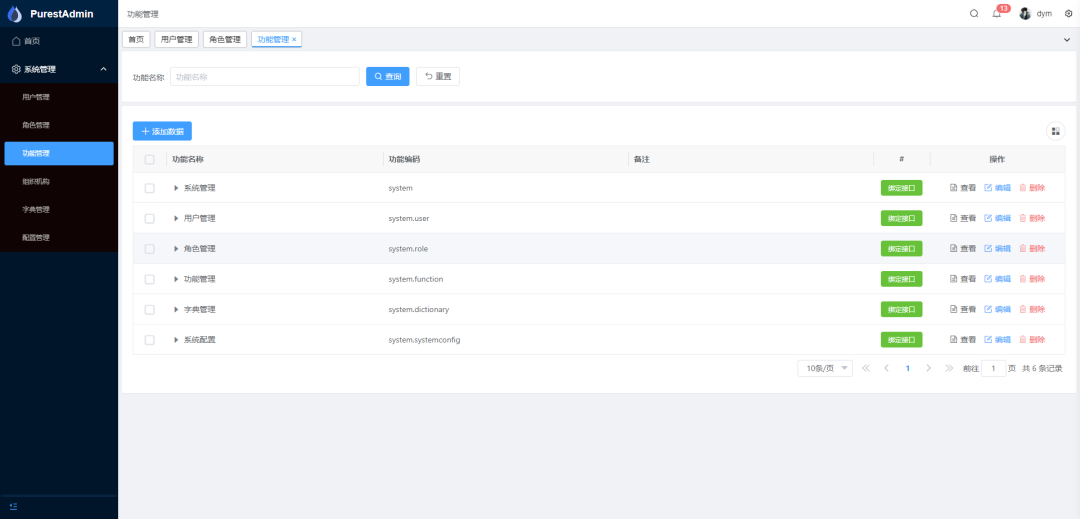Viewport: 1080px width, 519px height.
Task: Expand the 角色管理 tree row
Action: coord(177,249)
